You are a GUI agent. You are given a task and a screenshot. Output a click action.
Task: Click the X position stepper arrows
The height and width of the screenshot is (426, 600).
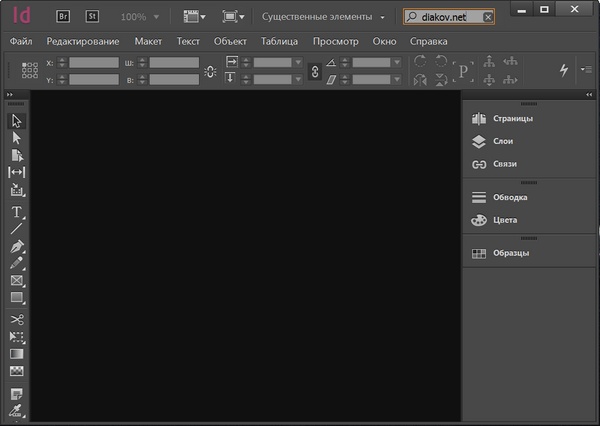[x=62, y=62]
